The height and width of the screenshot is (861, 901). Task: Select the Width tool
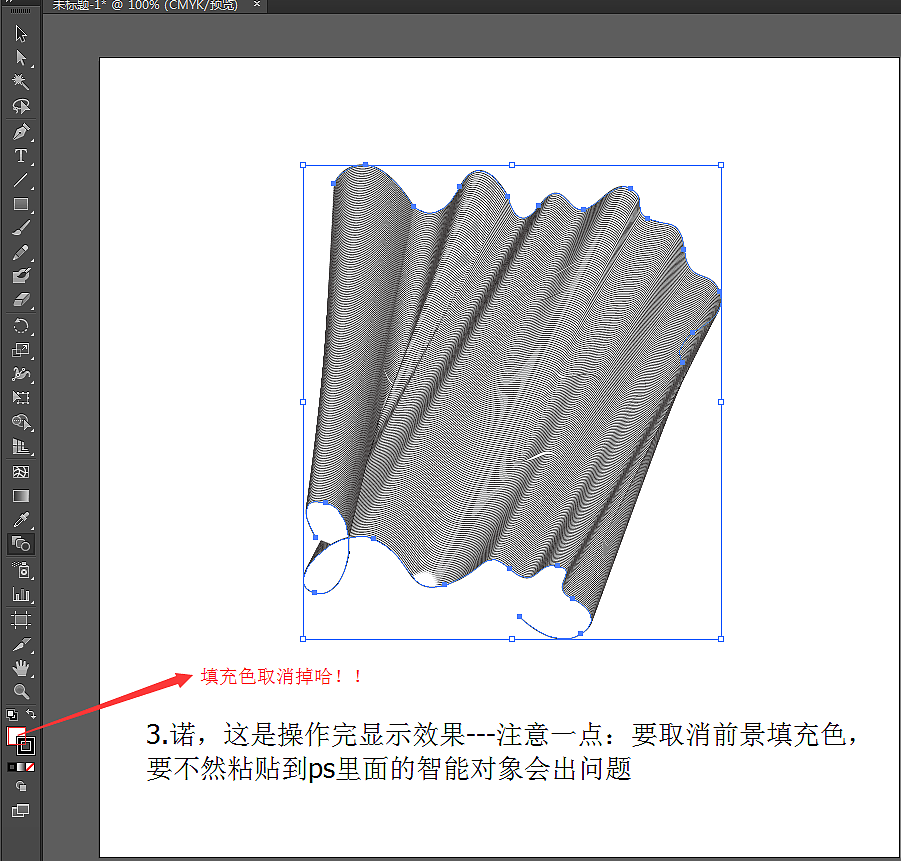(21, 374)
